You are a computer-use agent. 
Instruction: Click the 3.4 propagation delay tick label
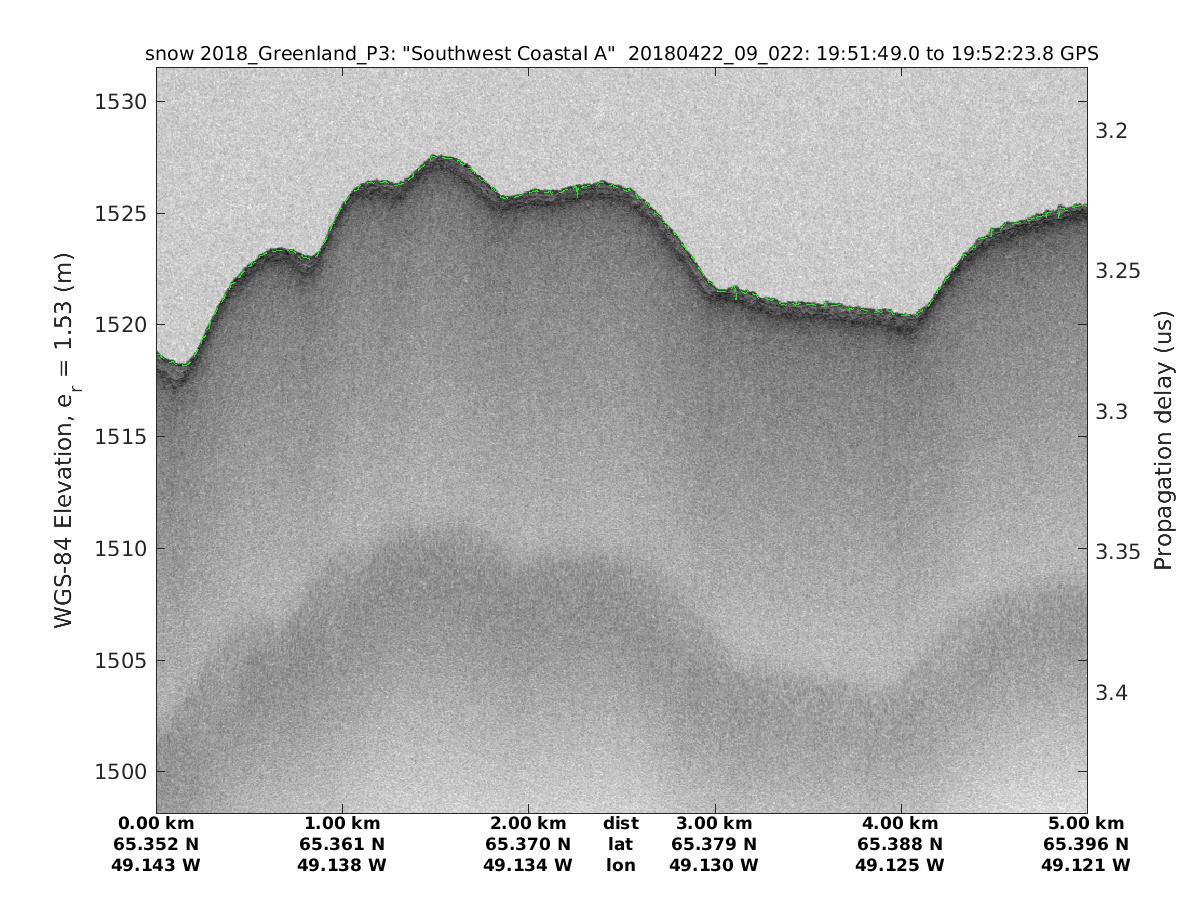click(1113, 692)
